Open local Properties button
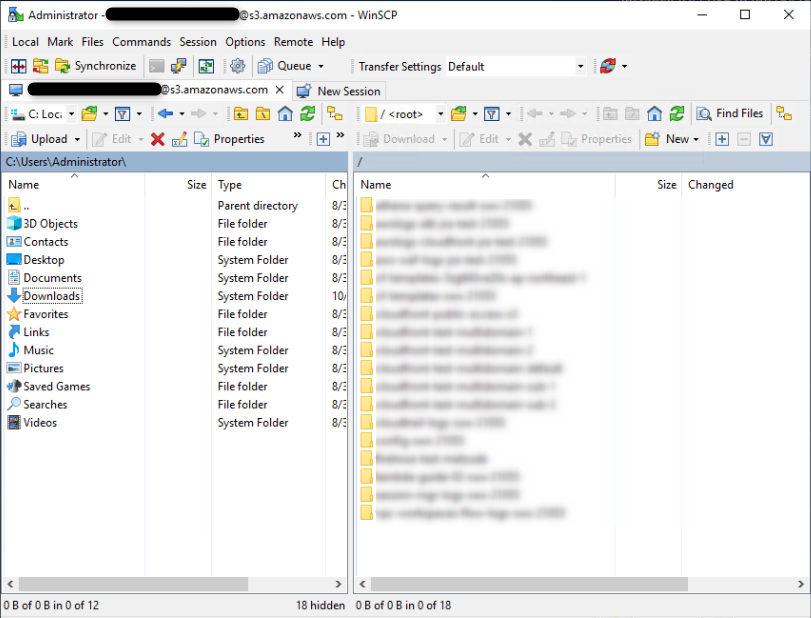The height and width of the screenshot is (618, 811). 229,139
